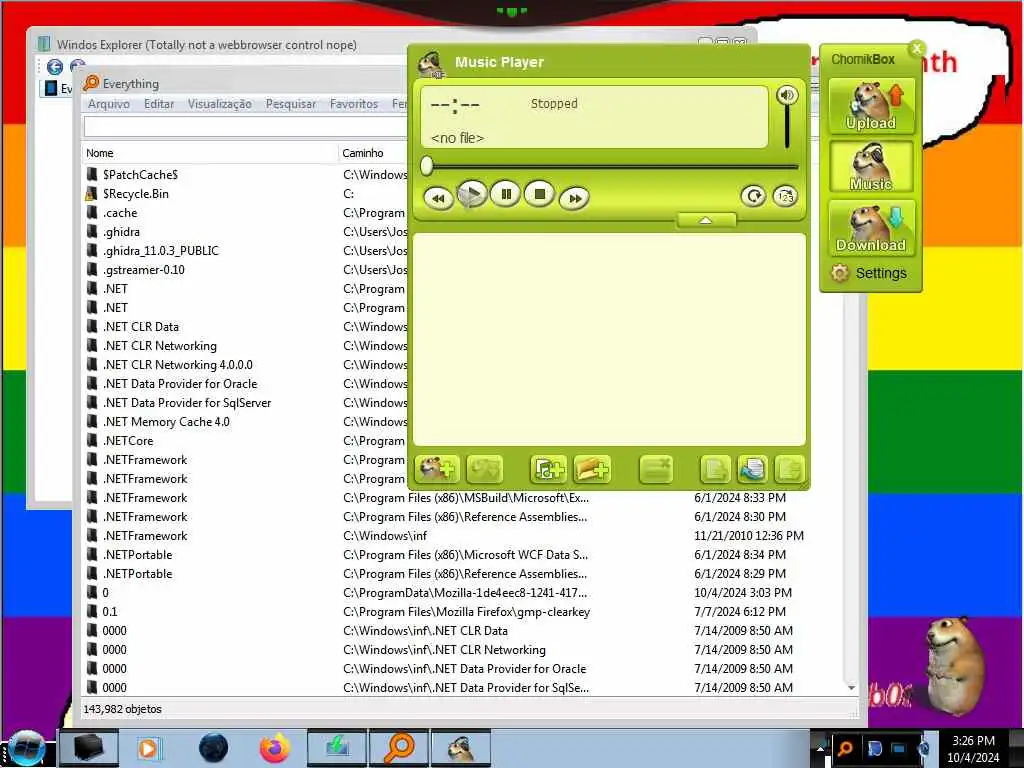
Task: Click the track seek slider handle
Action: click(427, 165)
